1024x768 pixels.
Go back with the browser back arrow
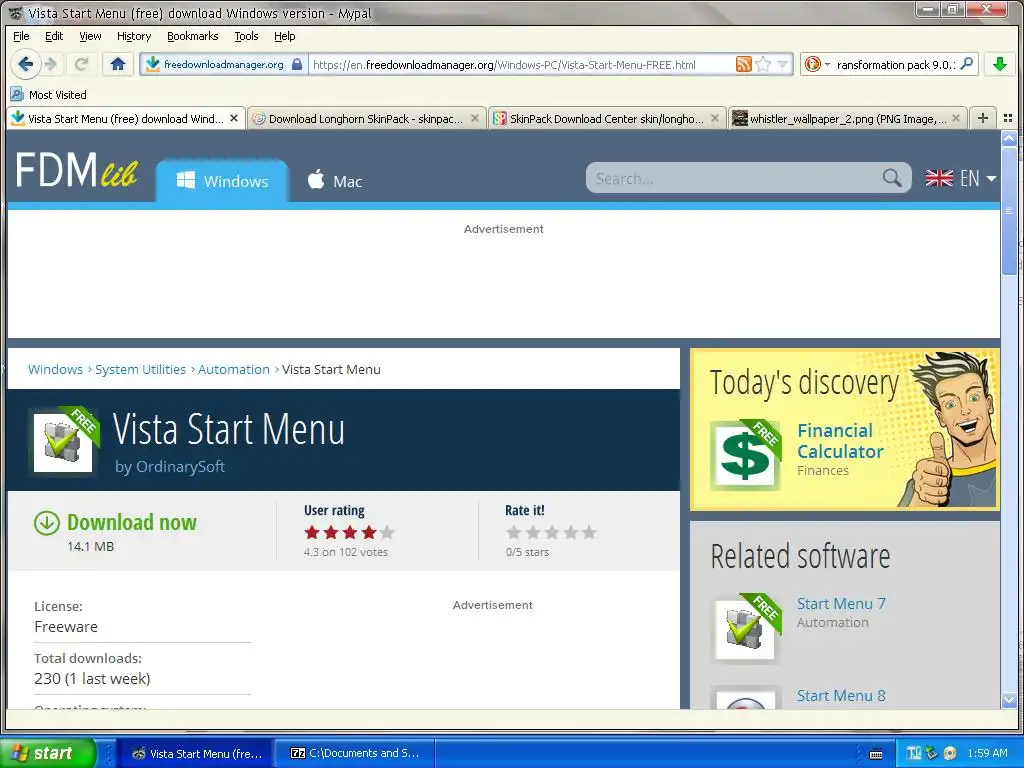point(25,64)
